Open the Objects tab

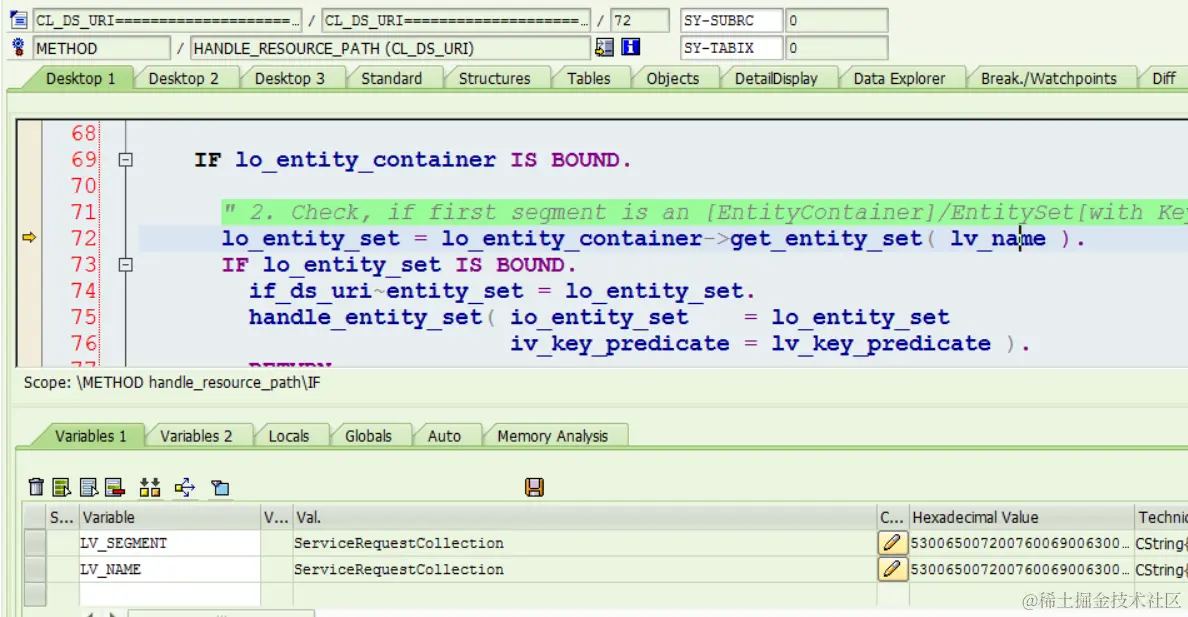point(673,79)
